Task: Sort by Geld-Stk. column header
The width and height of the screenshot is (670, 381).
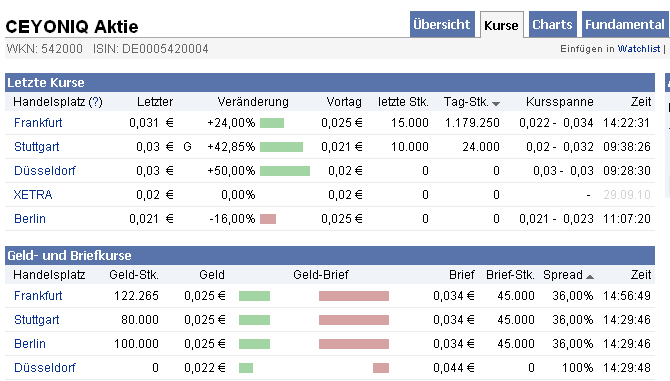Action: point(134,275)
